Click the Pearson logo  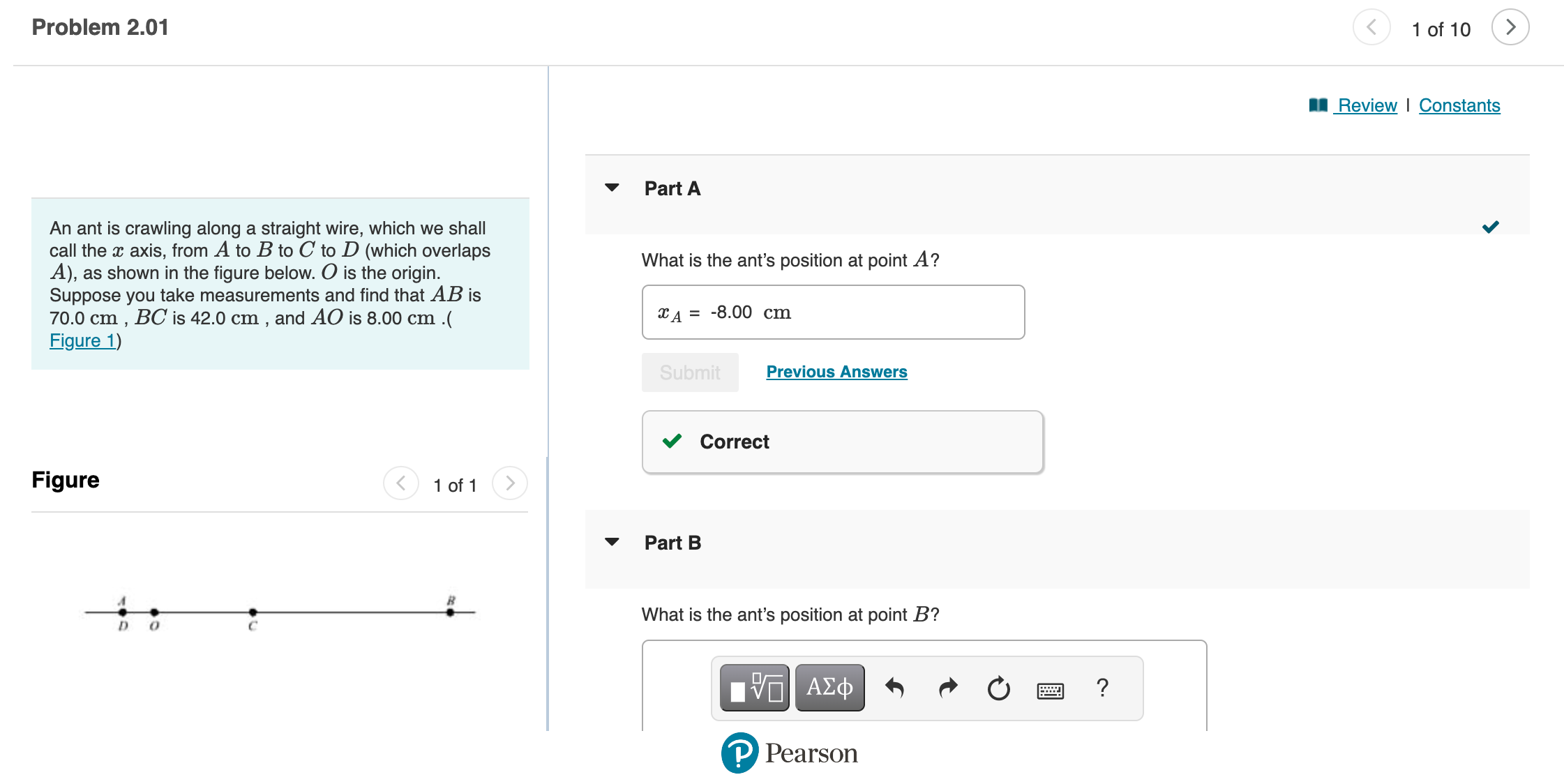point(789,753)
